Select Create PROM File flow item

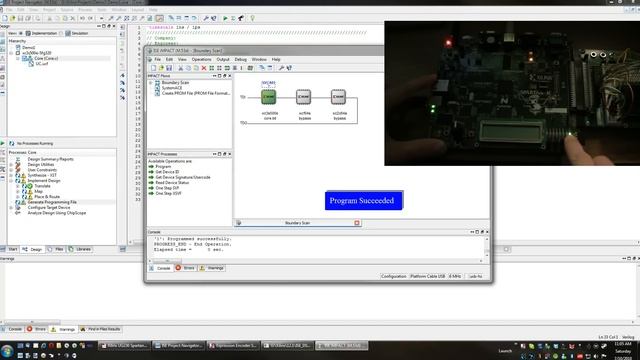[x=196, y=93]
